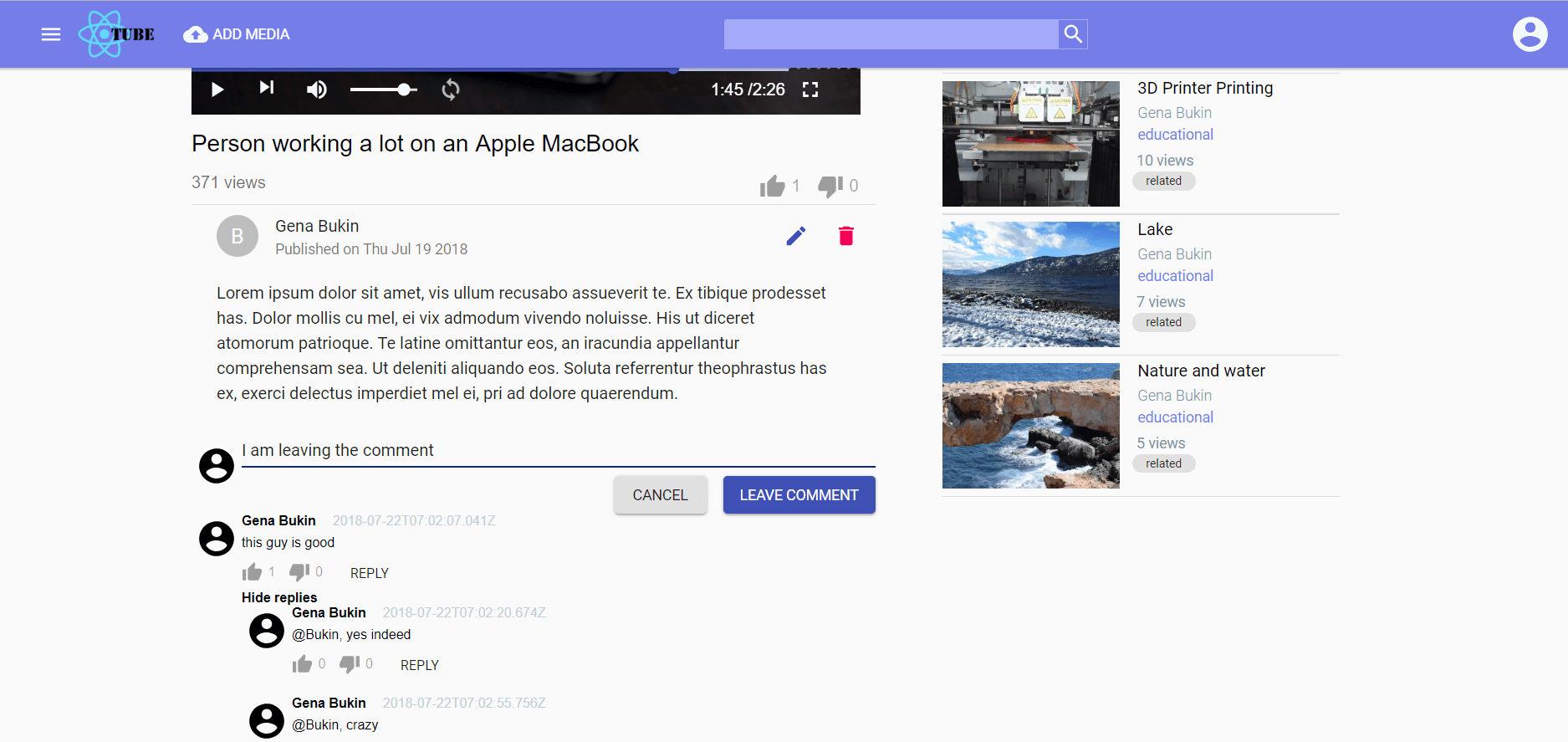Screen dimensions: 1568x742
Task: Adjust the volume slider
Action: (384, 90)
